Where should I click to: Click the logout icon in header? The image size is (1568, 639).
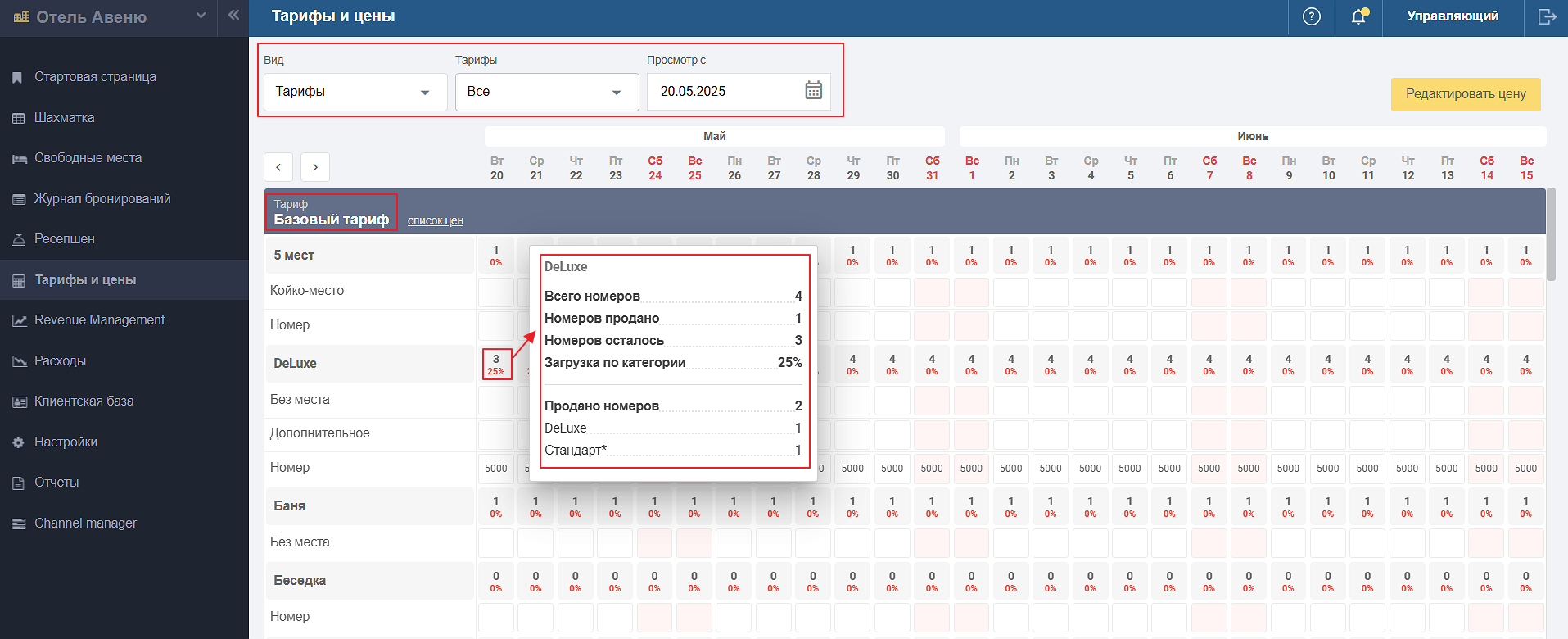tap(1547, 16)
